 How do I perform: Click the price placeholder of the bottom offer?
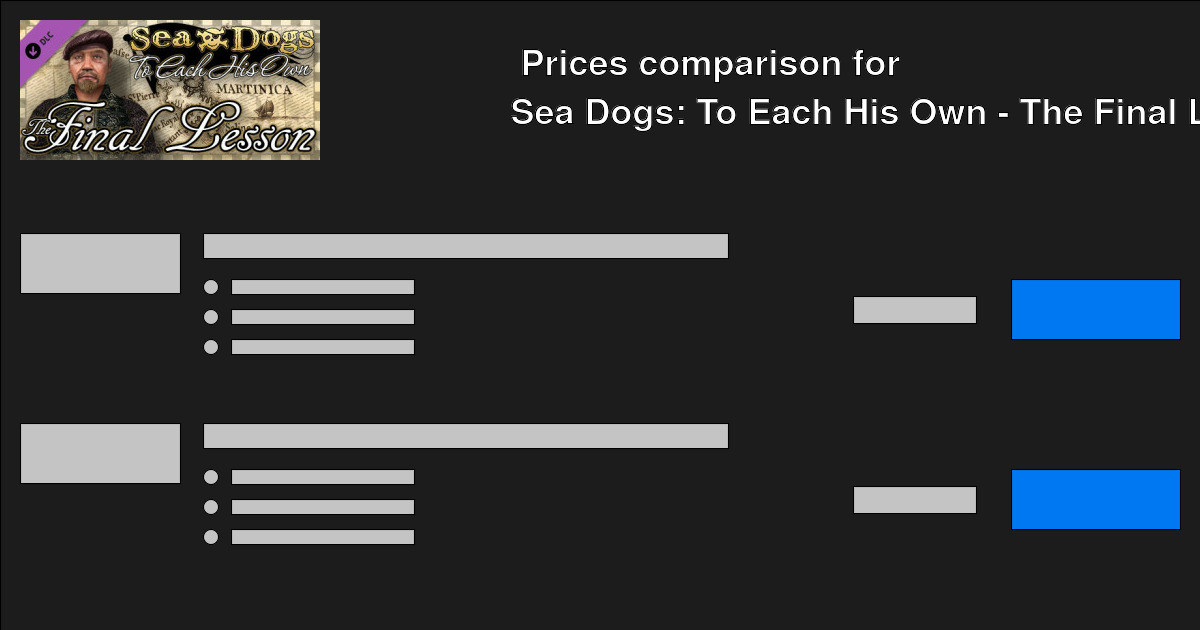914,499
